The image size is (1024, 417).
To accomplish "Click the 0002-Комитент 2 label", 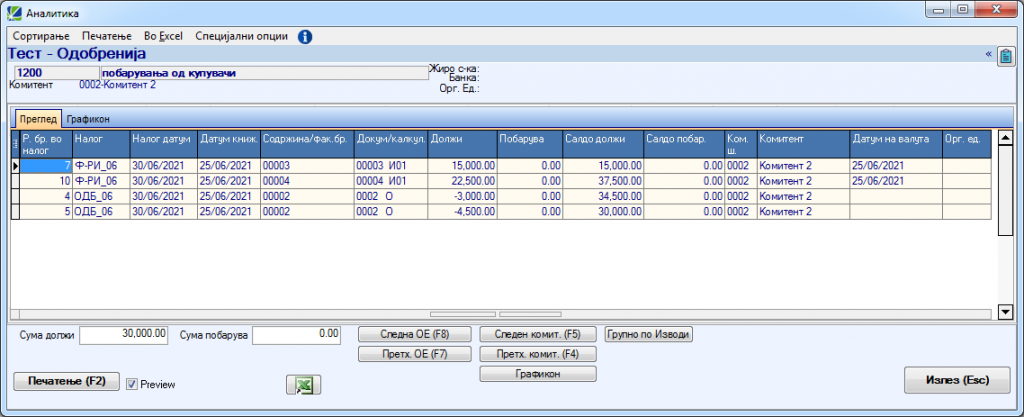I will point(118,85).
